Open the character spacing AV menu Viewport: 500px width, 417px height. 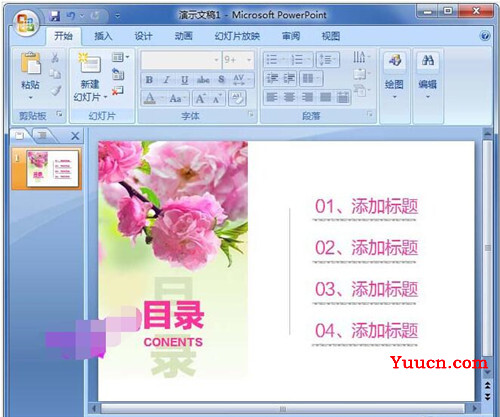tap(241, 80)
